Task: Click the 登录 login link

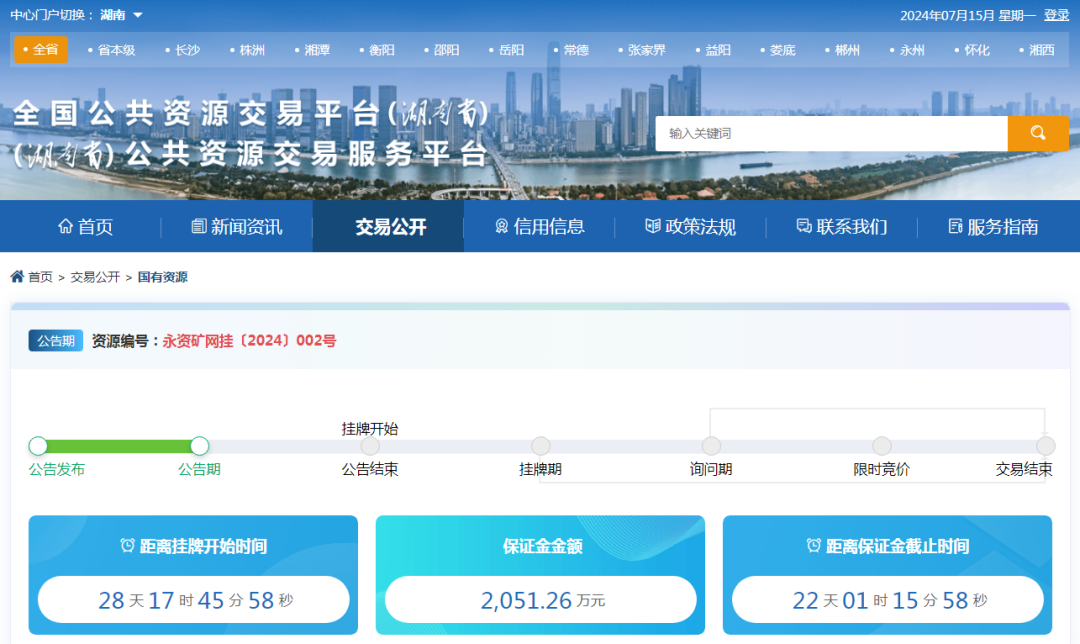Action: point(1056,15)
